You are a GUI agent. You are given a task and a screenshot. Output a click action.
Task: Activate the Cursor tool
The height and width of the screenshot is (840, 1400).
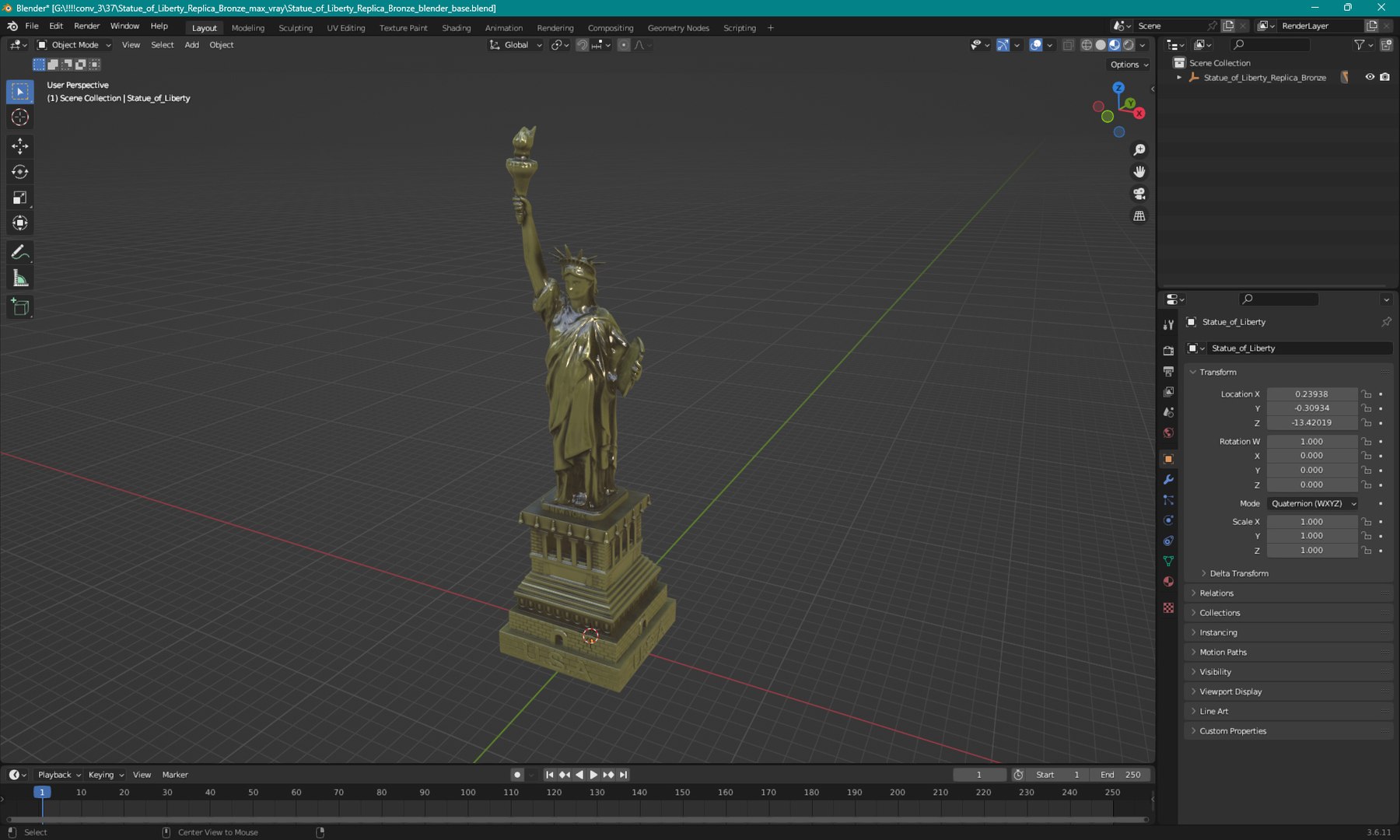tap(20, 117)
